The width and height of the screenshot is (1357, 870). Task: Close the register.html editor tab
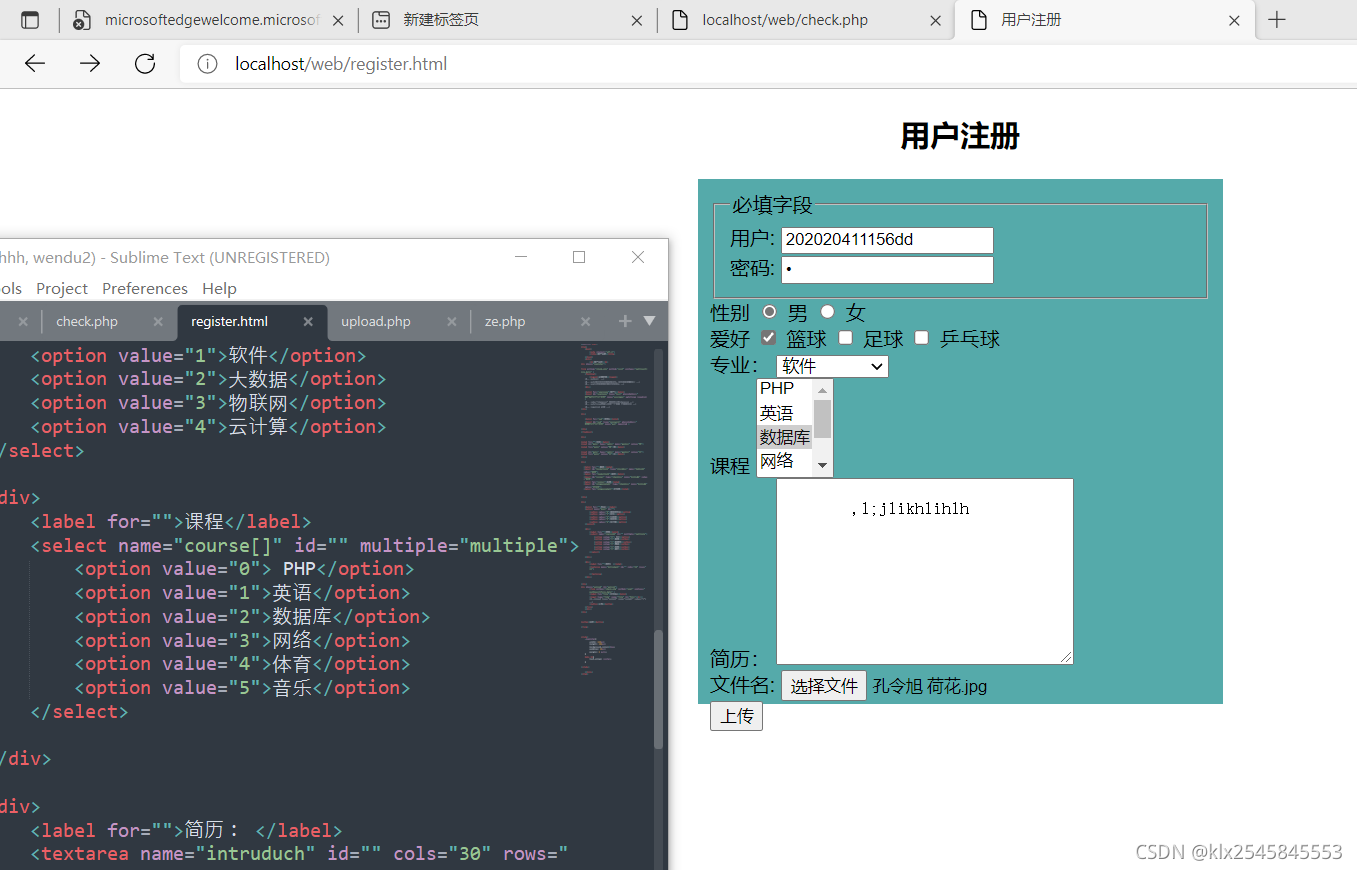click(x=308, y=322)
